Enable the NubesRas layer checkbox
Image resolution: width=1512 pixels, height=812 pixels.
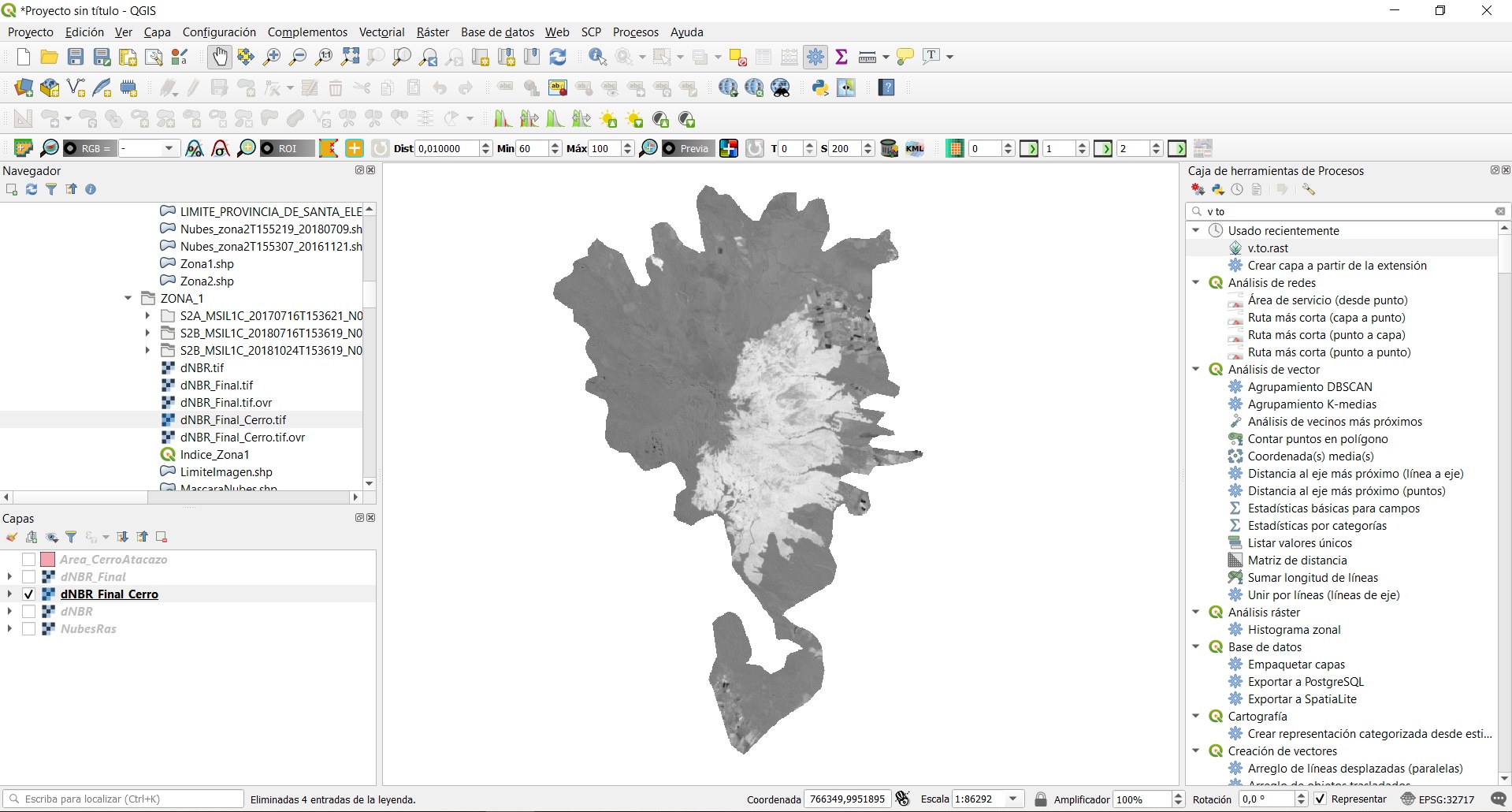(x=28, y=628)
